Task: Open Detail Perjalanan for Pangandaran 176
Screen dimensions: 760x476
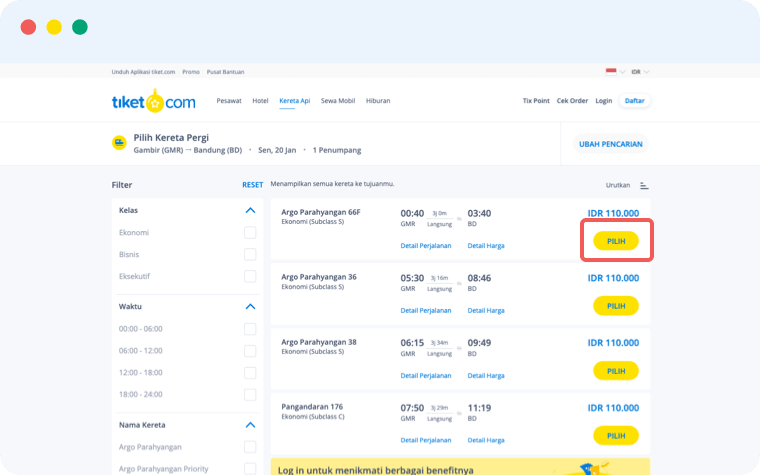Action: tap(426, 440)
